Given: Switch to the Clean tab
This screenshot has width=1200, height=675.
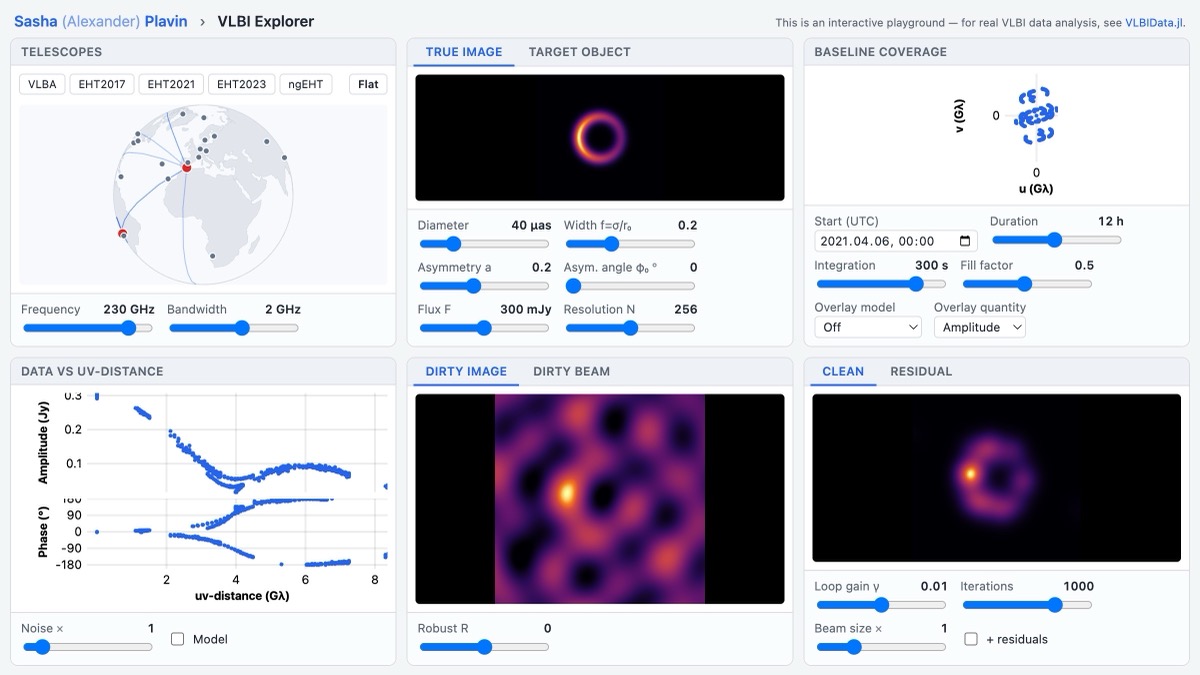Looking at the screenshot, I should click(843, 371).
